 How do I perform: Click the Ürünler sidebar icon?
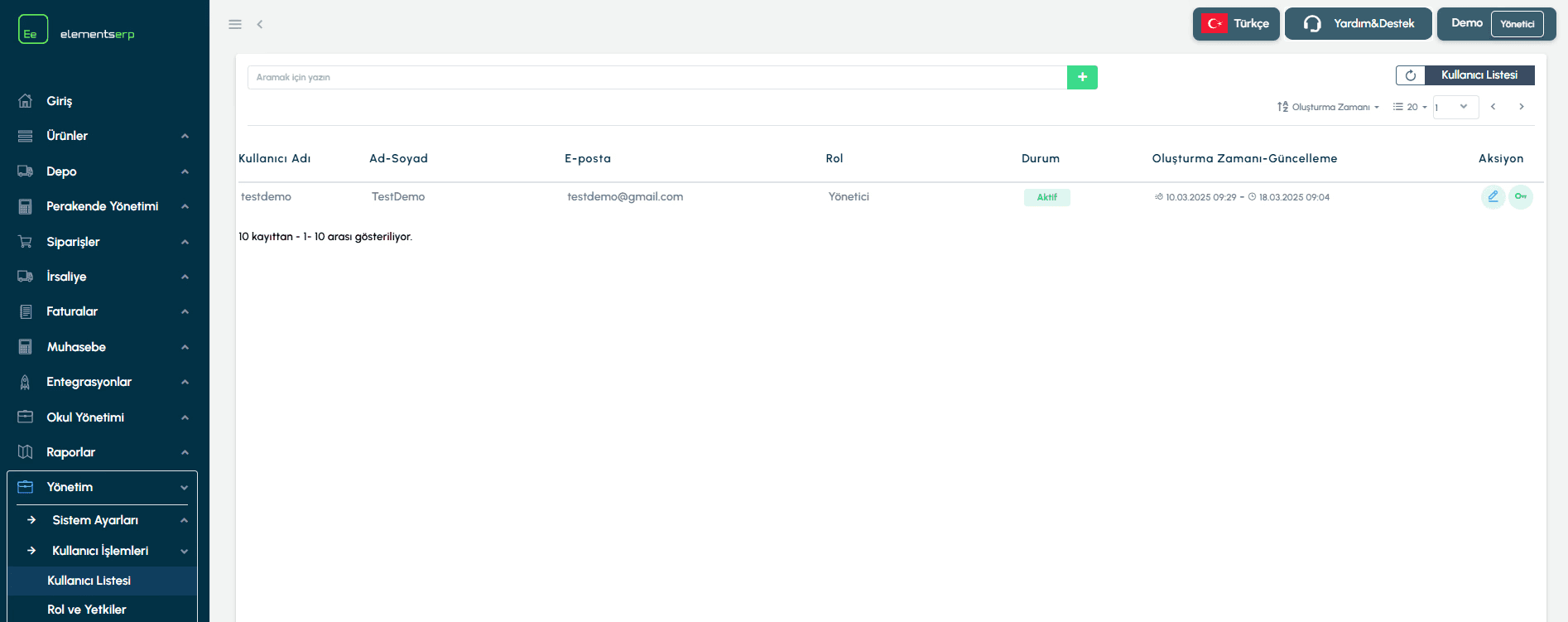pos(26,136)
